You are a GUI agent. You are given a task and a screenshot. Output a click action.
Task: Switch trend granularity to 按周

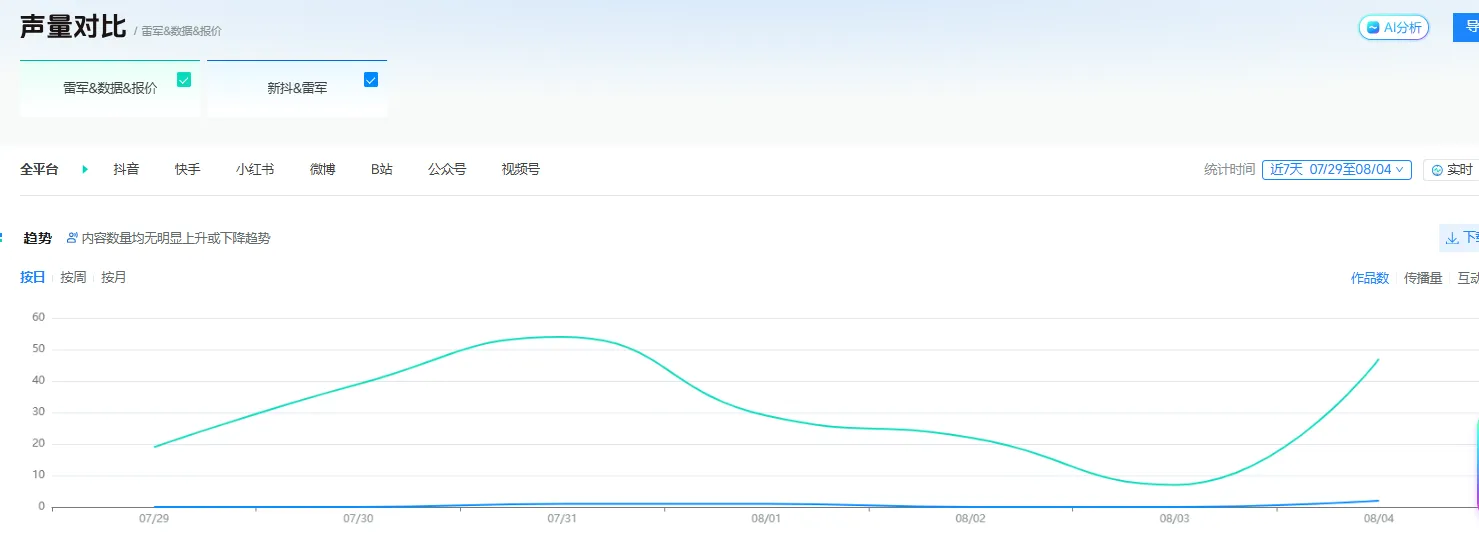point(73,277)
